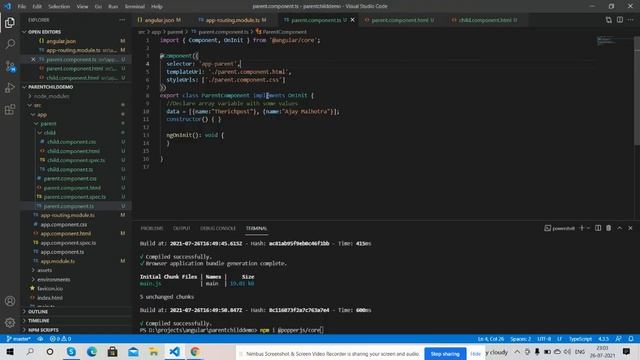
Task: Change the UTF-8 file encoding
Action: click(544, 339)
